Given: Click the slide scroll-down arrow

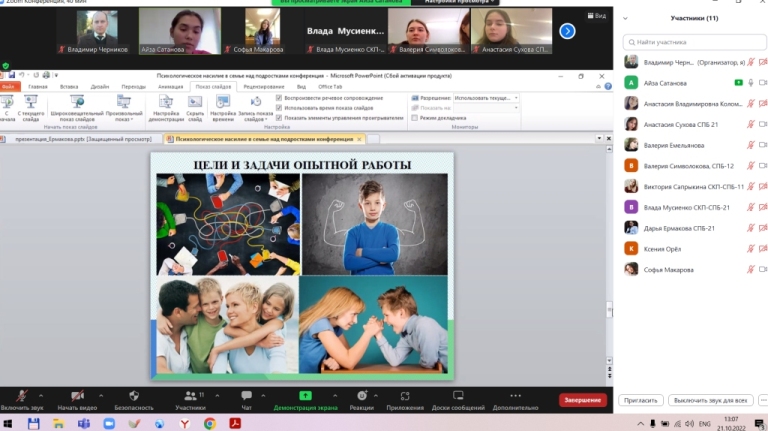Looking at the screenshot, I should 609,360.
